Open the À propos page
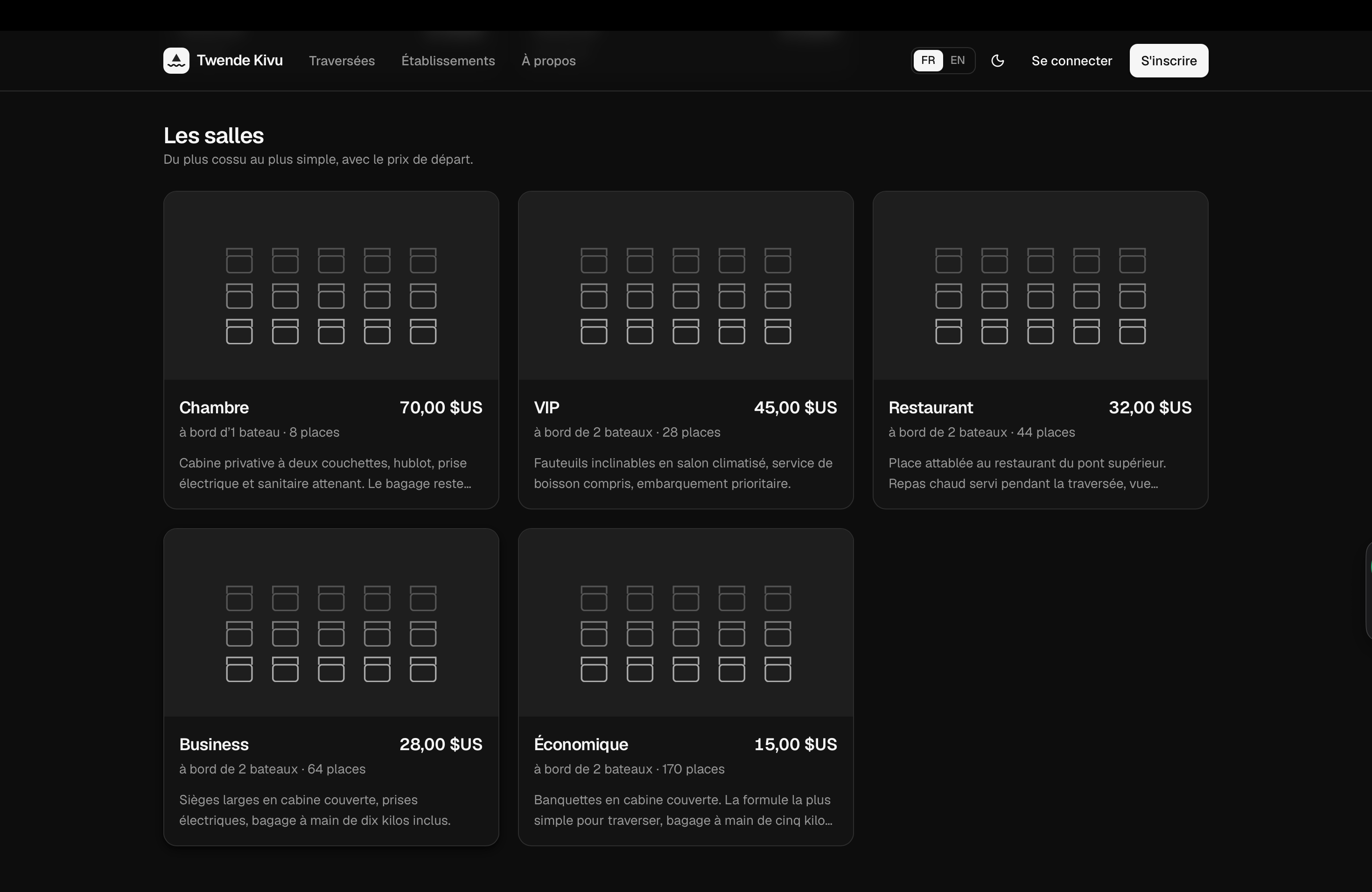The width and height of the screenshot is (1372, 892). pyautogui.click(x=548, y=61)
